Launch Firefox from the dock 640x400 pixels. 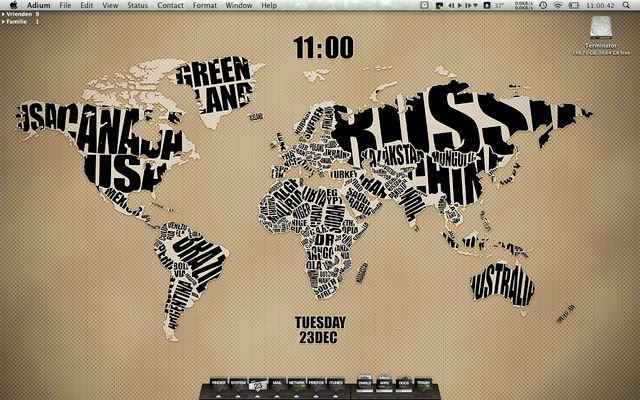[x=316, y=384]
